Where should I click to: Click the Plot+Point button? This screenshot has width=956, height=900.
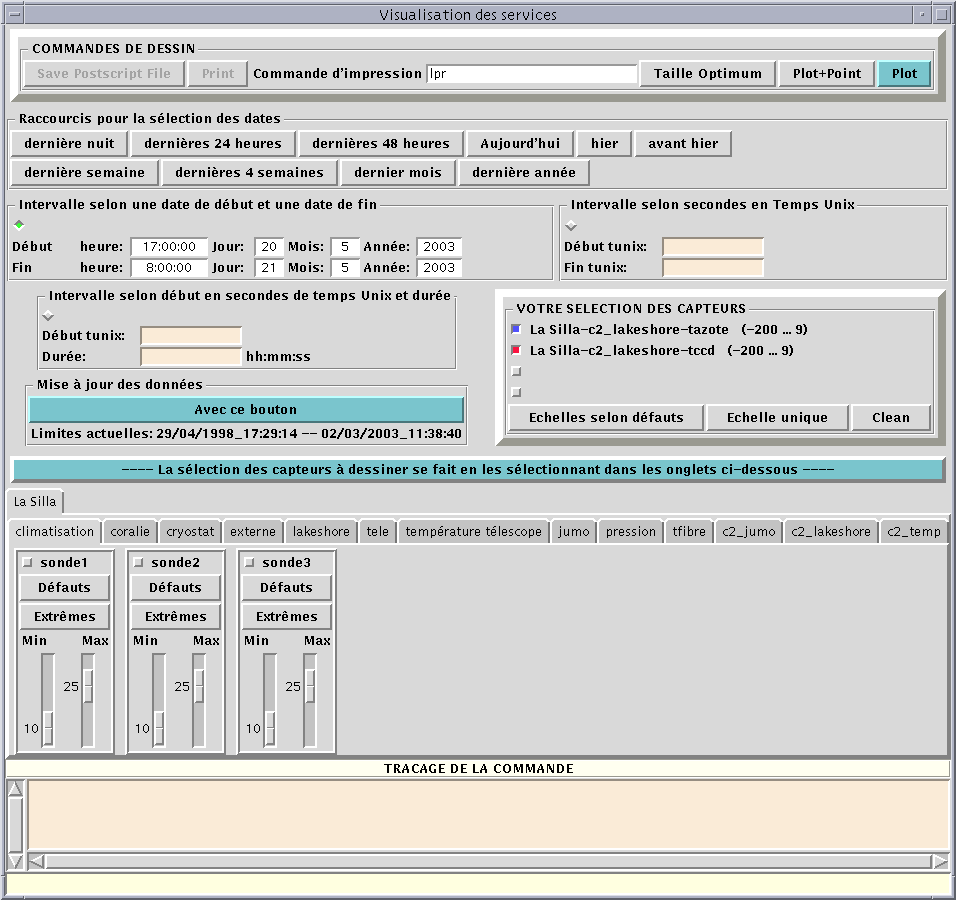point(826,73)
